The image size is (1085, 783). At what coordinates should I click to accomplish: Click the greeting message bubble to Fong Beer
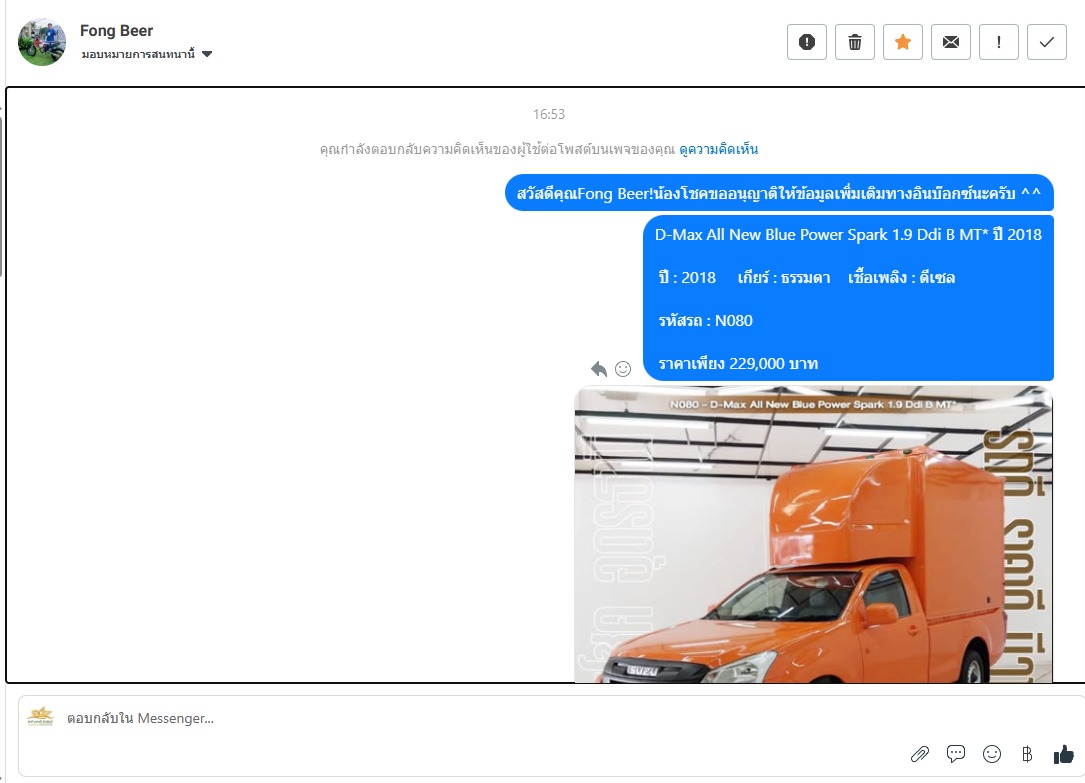pyautogui.click(x=779, y=193)
